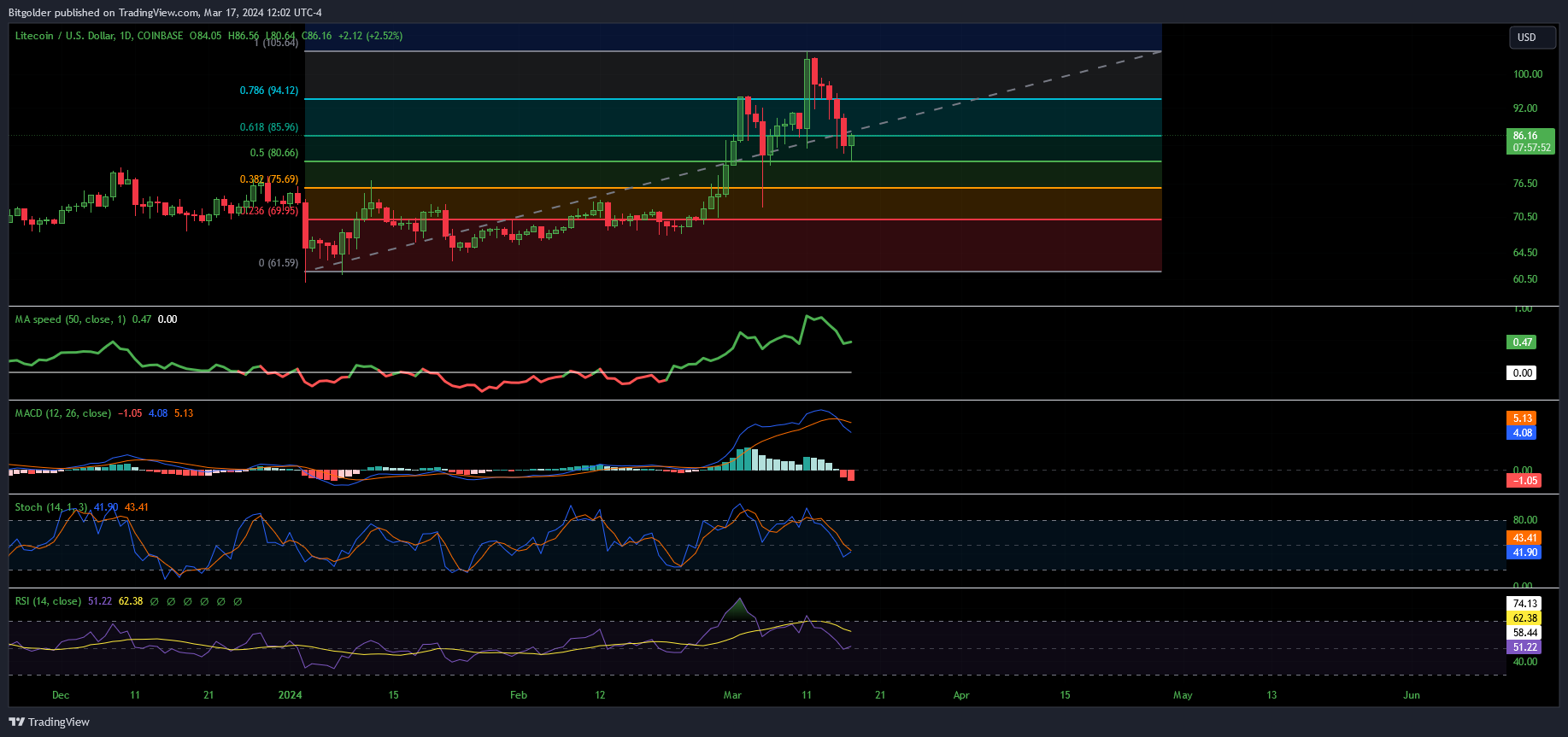Open the USD currency selector

point(1531,38)
